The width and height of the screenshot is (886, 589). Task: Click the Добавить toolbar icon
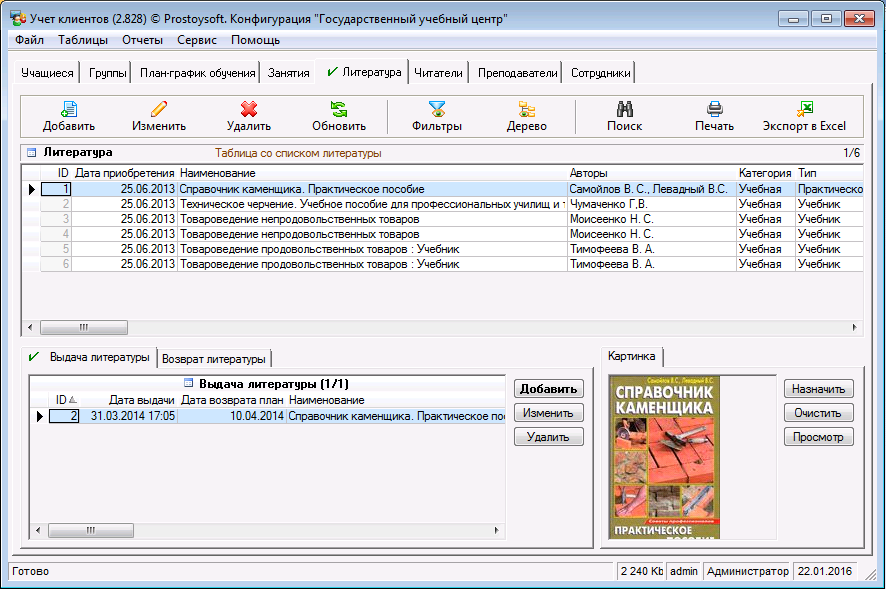tap(68, 110)
